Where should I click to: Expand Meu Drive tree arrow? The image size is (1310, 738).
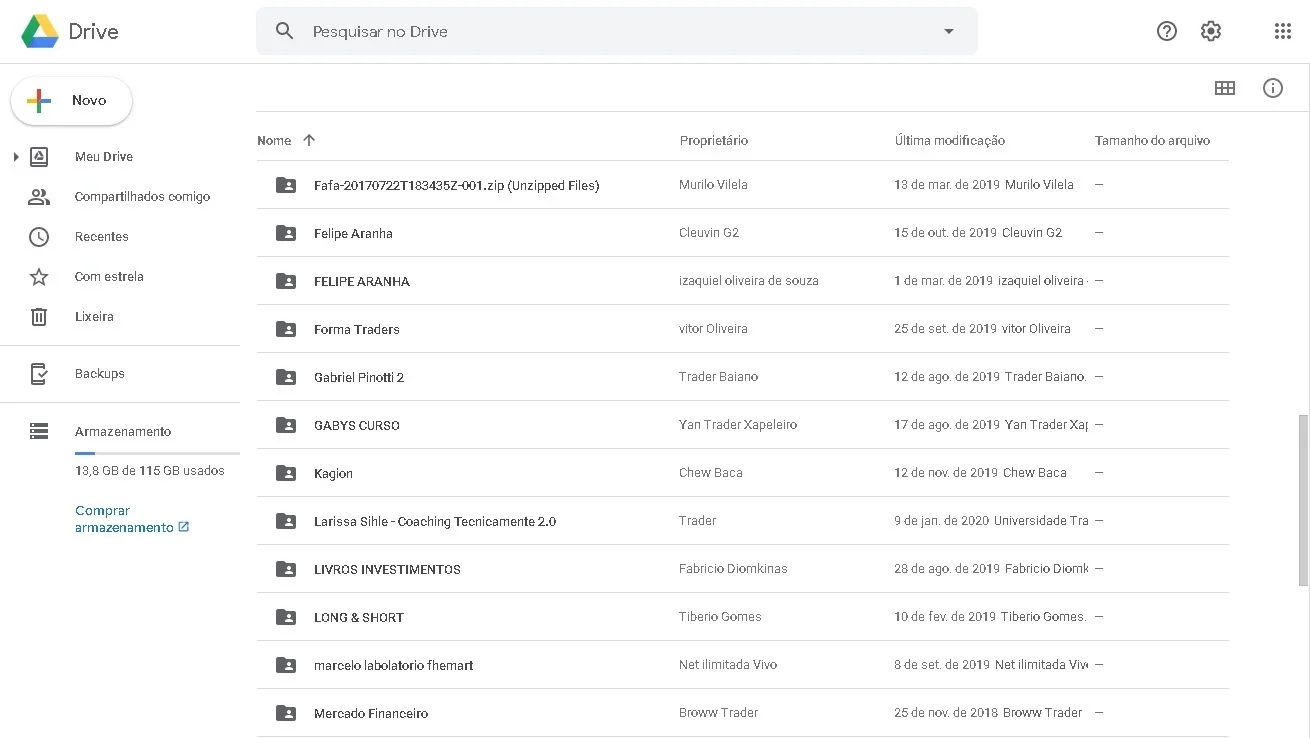coord(15,157)
